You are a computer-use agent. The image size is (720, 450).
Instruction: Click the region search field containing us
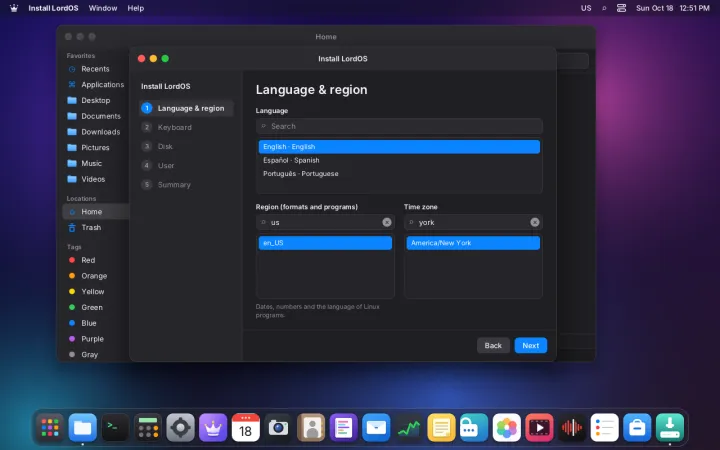coord(325,222)
